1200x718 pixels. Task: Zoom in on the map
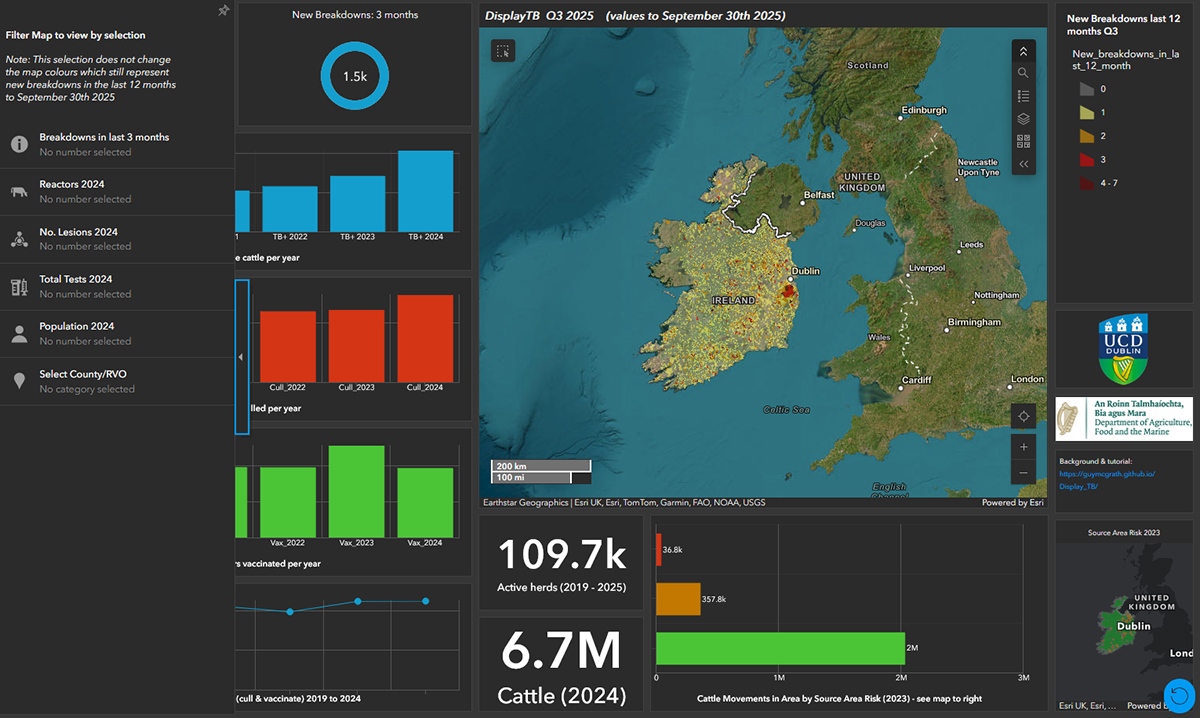point(1023,447)
